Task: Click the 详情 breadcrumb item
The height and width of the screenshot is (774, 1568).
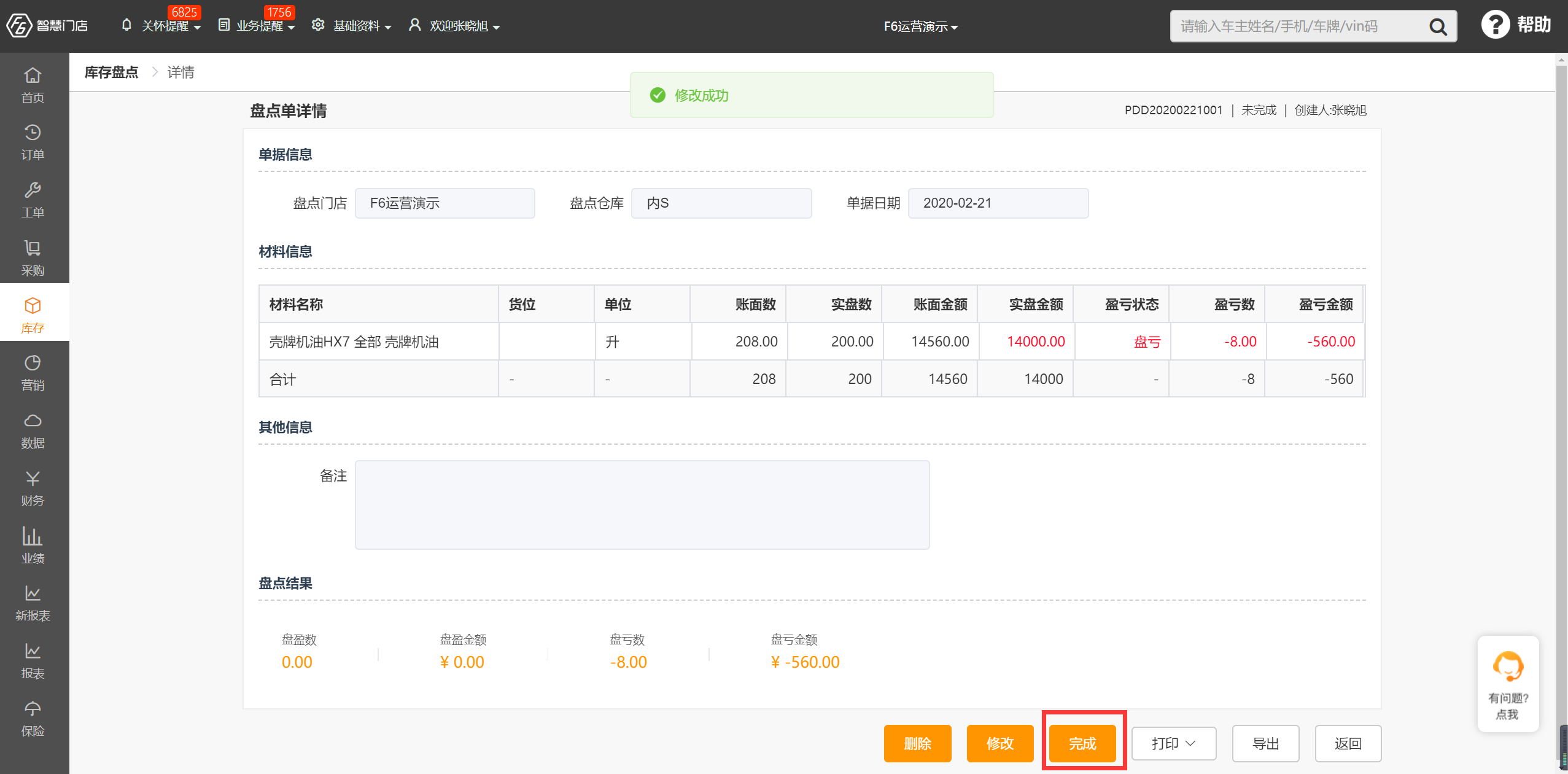Action: pyautogui.click(x=181, y=72)
